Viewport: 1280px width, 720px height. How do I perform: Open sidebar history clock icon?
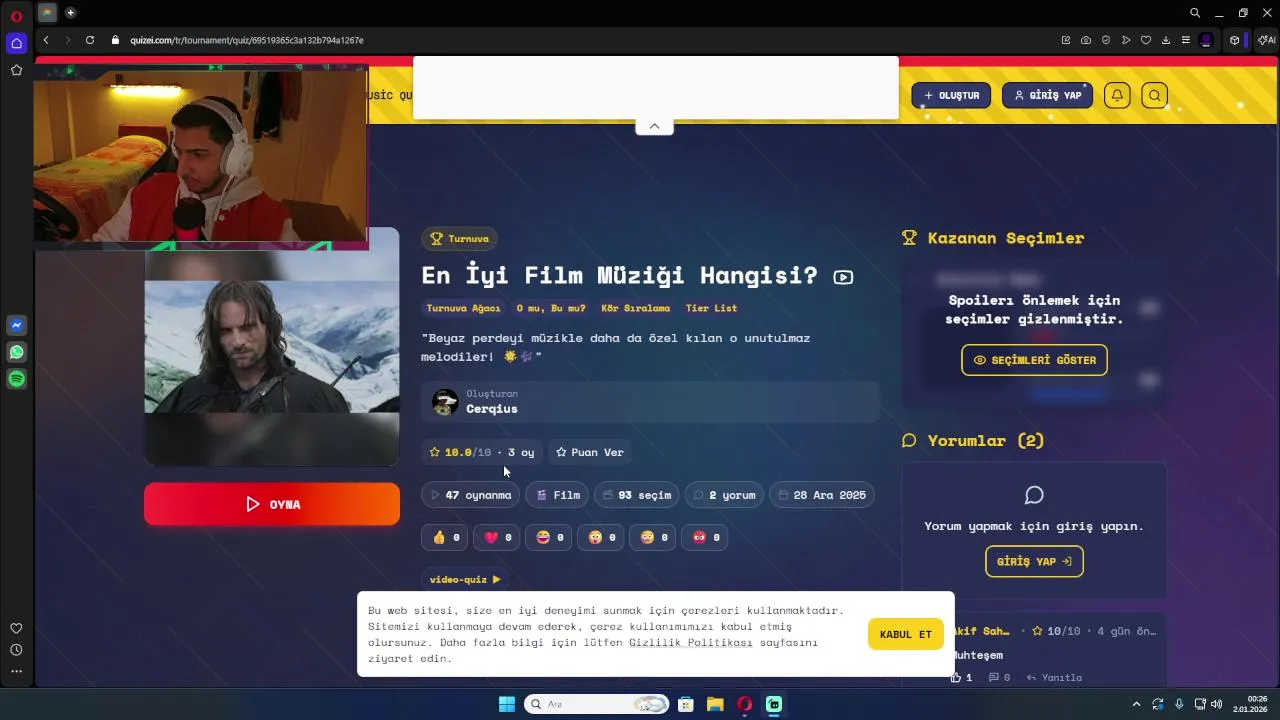pyautogui.click(x=16, y=650)
